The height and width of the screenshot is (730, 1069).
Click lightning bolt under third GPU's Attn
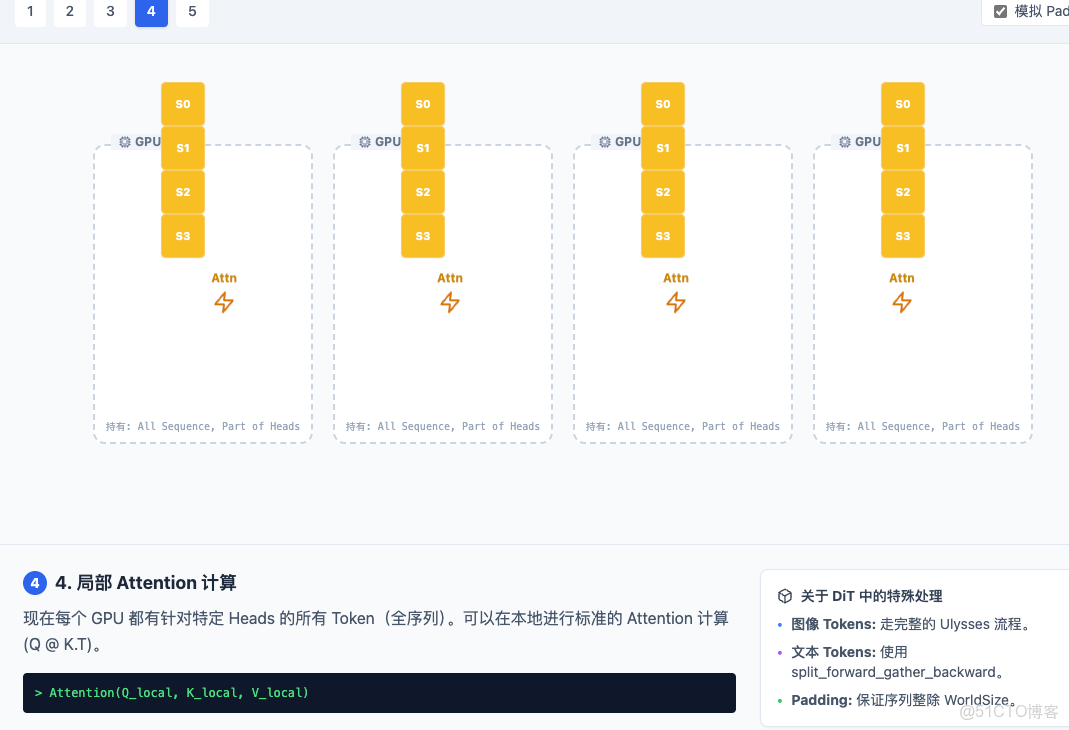[676, 302]
